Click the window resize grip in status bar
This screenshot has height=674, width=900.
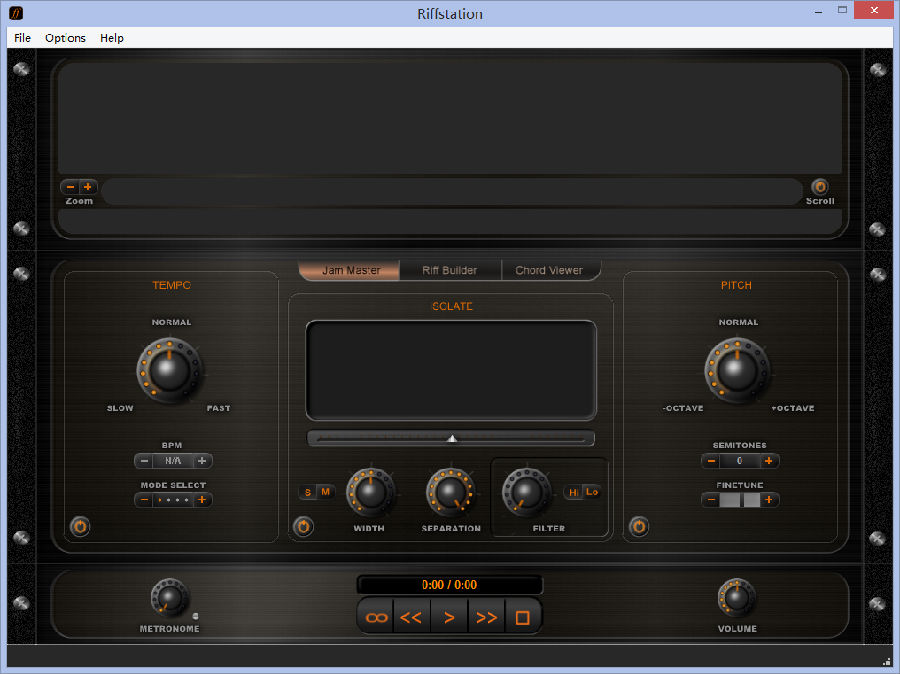pyautogui.click(x=887, y=661)
